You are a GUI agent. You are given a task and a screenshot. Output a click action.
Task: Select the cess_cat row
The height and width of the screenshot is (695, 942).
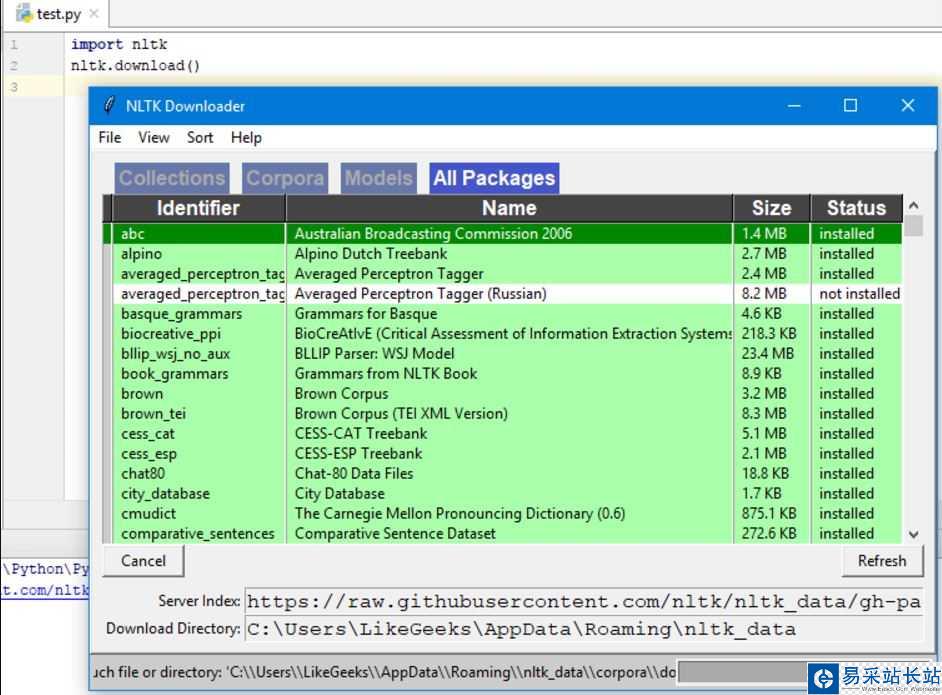[x=502, y=434]
